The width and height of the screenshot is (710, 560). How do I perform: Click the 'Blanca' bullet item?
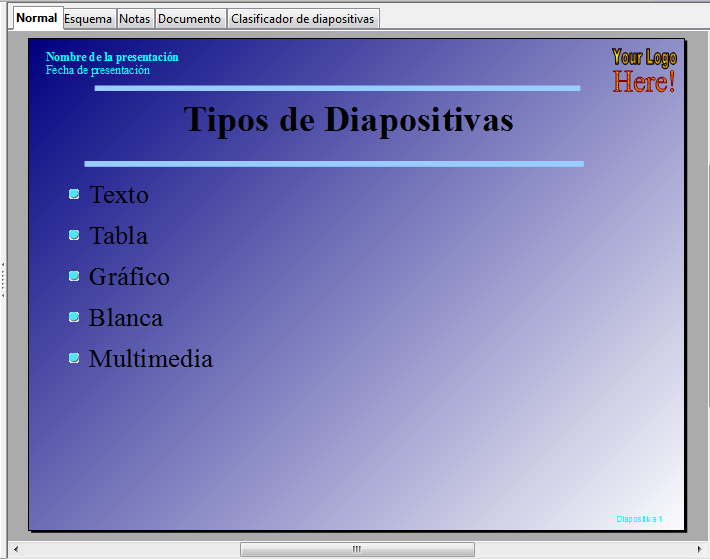coord(125,318)
